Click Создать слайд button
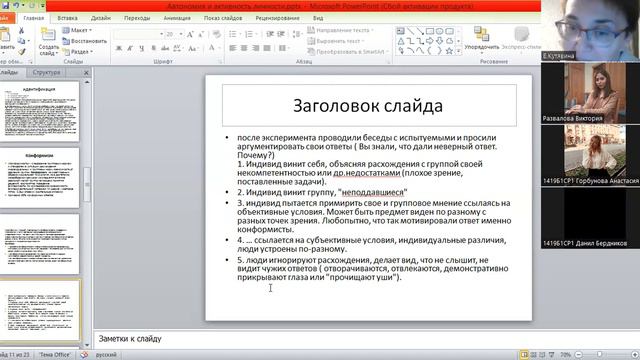The image size is (640, 360). point(49,42)
